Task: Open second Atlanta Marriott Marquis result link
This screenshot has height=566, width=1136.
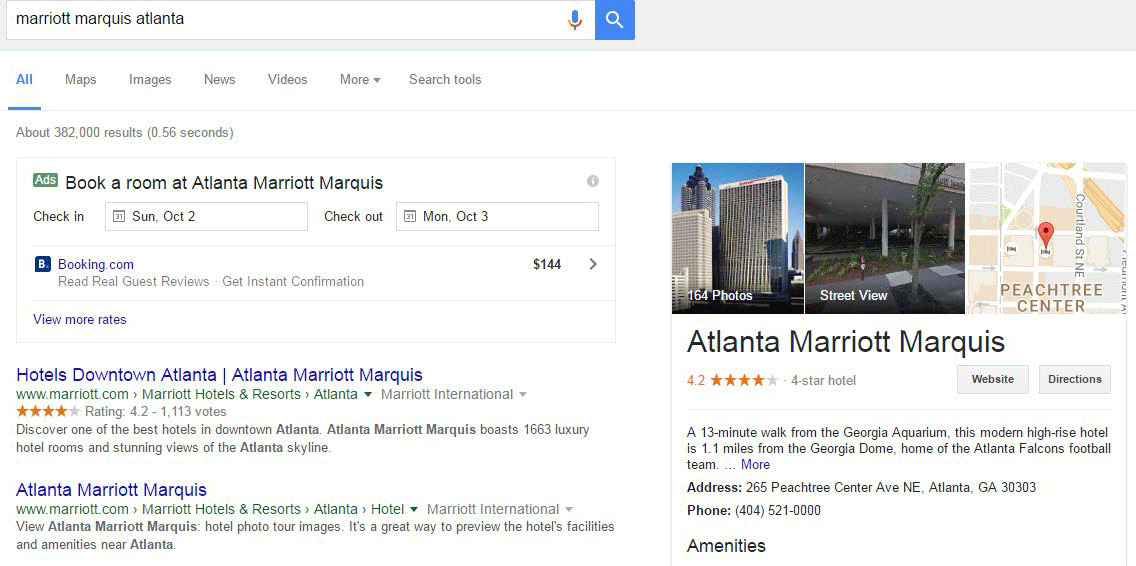Action: [x=111, y=490]
